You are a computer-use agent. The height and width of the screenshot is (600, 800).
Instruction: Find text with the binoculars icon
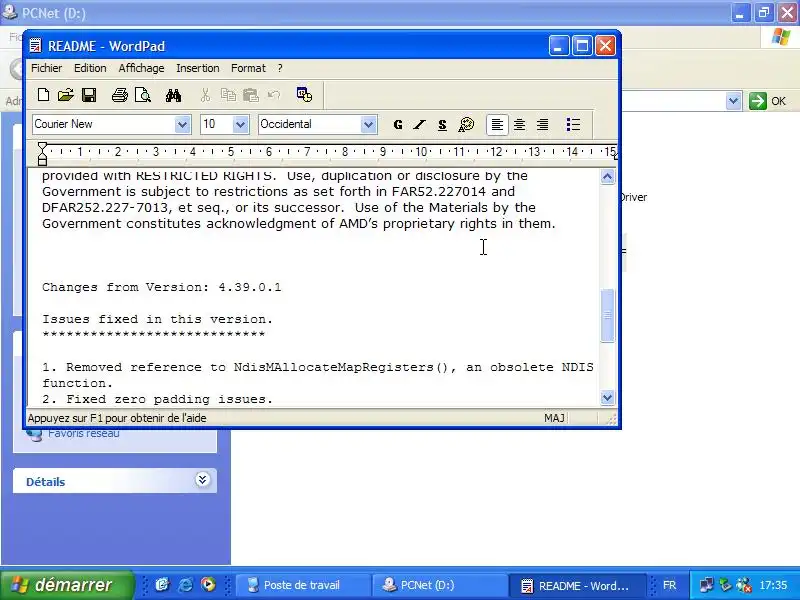173,95
